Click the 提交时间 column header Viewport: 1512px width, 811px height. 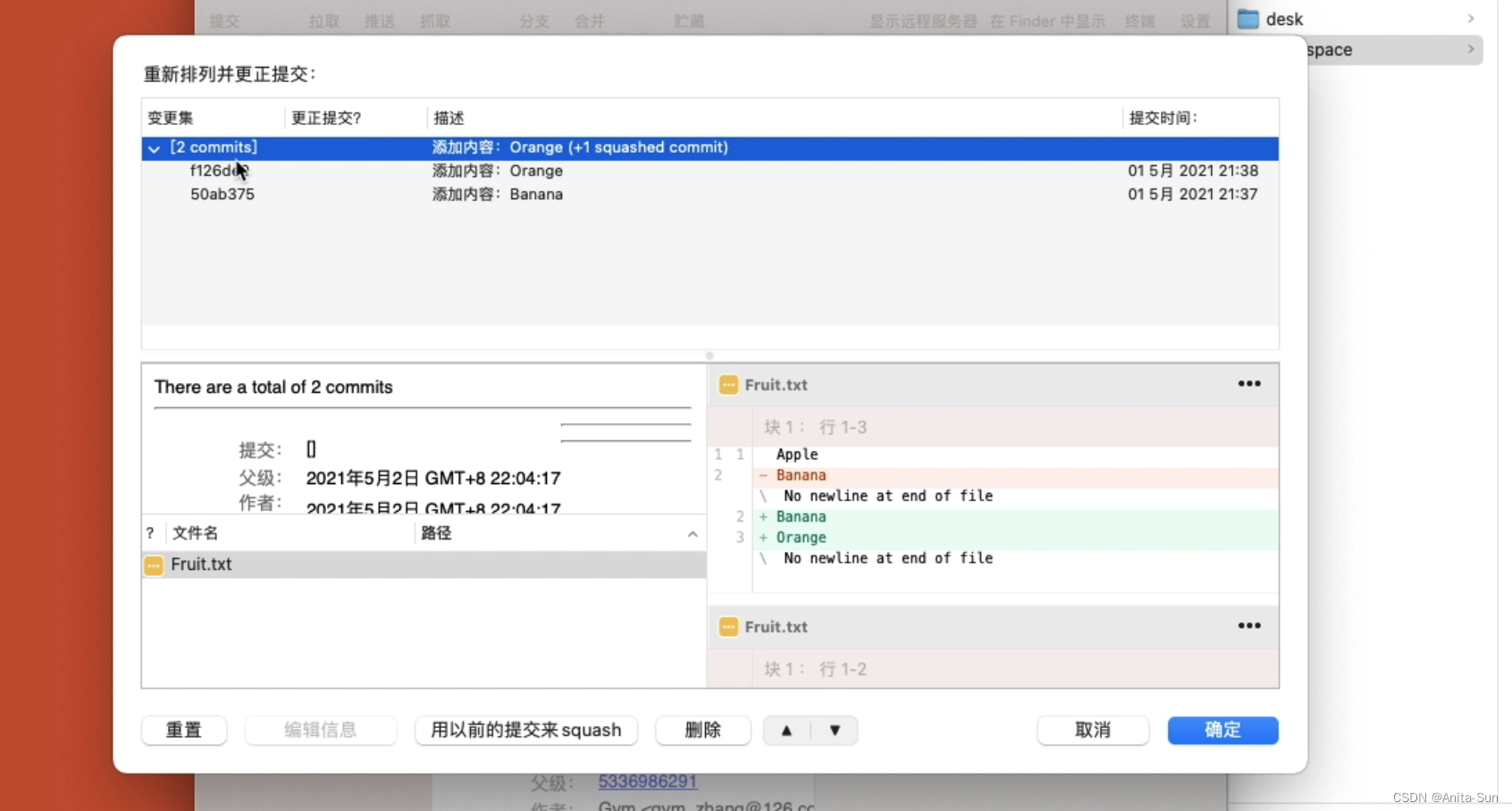tap(1163, 118)
